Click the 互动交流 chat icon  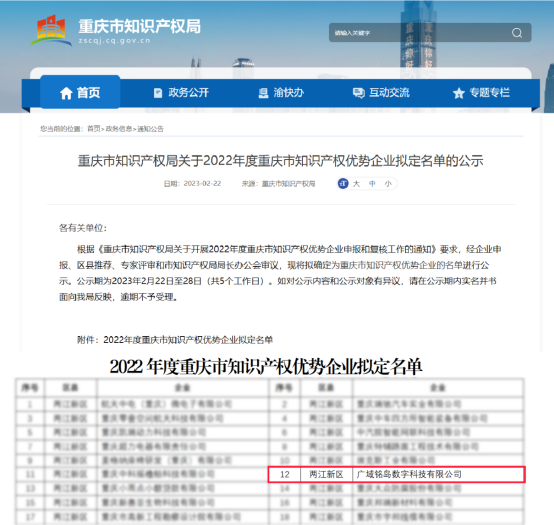pyautogui.click(x=359, y=93)
